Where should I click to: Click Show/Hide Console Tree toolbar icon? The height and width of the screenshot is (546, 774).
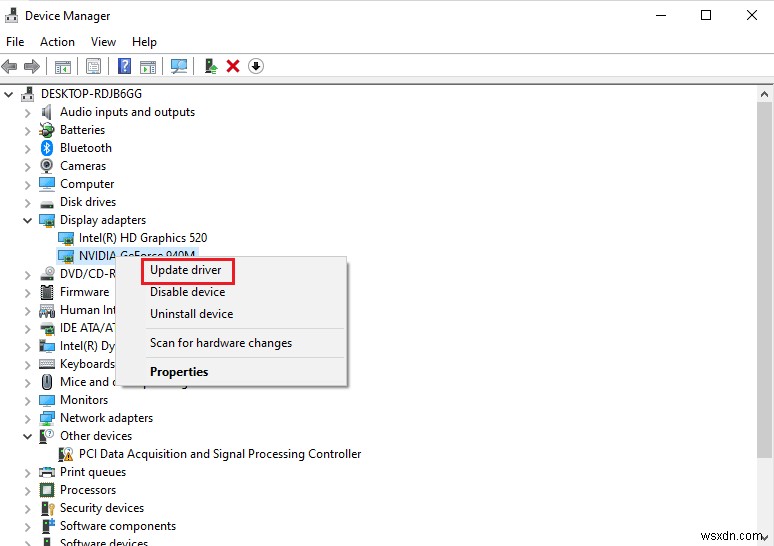pos(63,66)
